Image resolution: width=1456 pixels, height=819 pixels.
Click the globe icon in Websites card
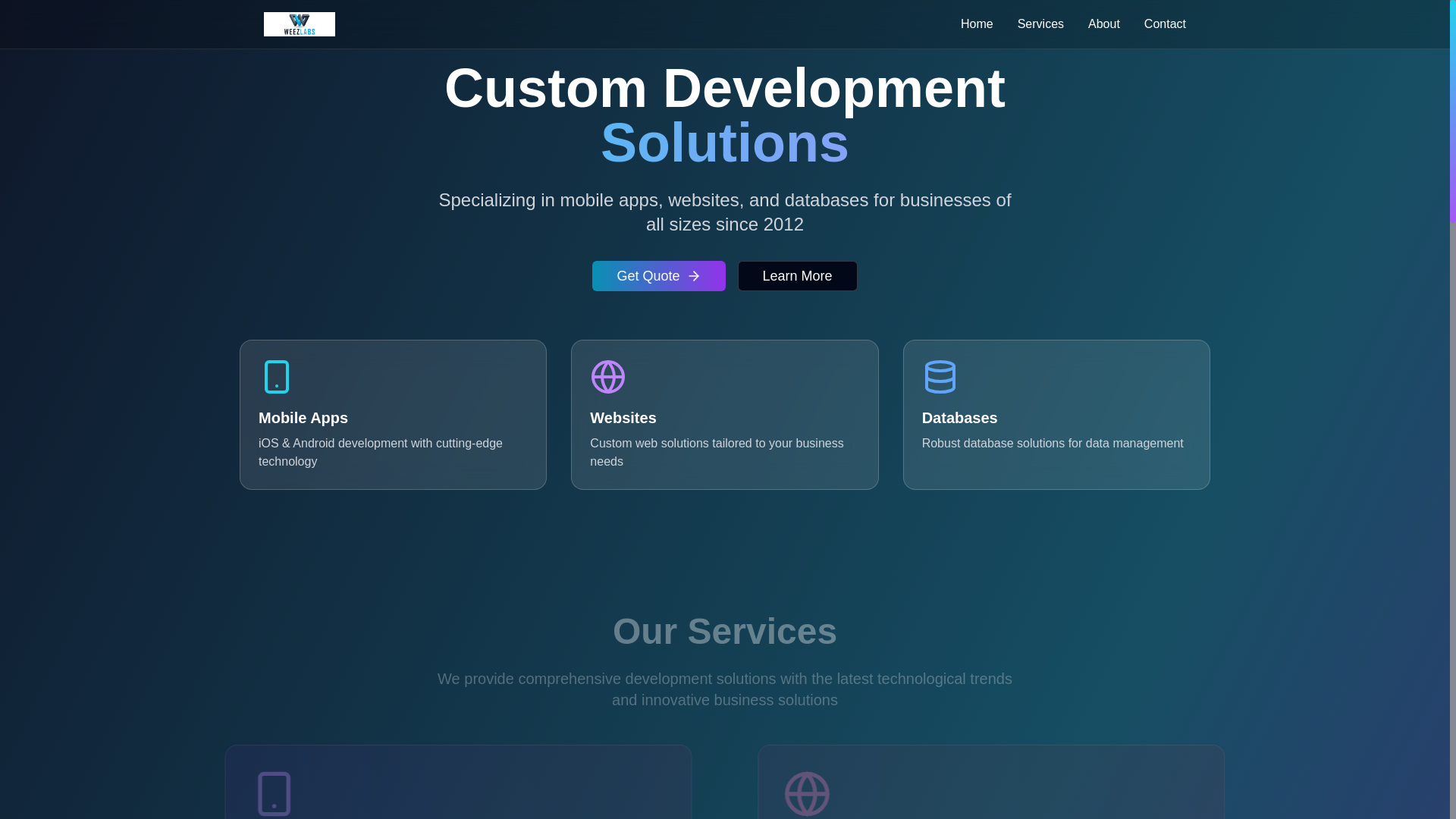click(608, 377)
